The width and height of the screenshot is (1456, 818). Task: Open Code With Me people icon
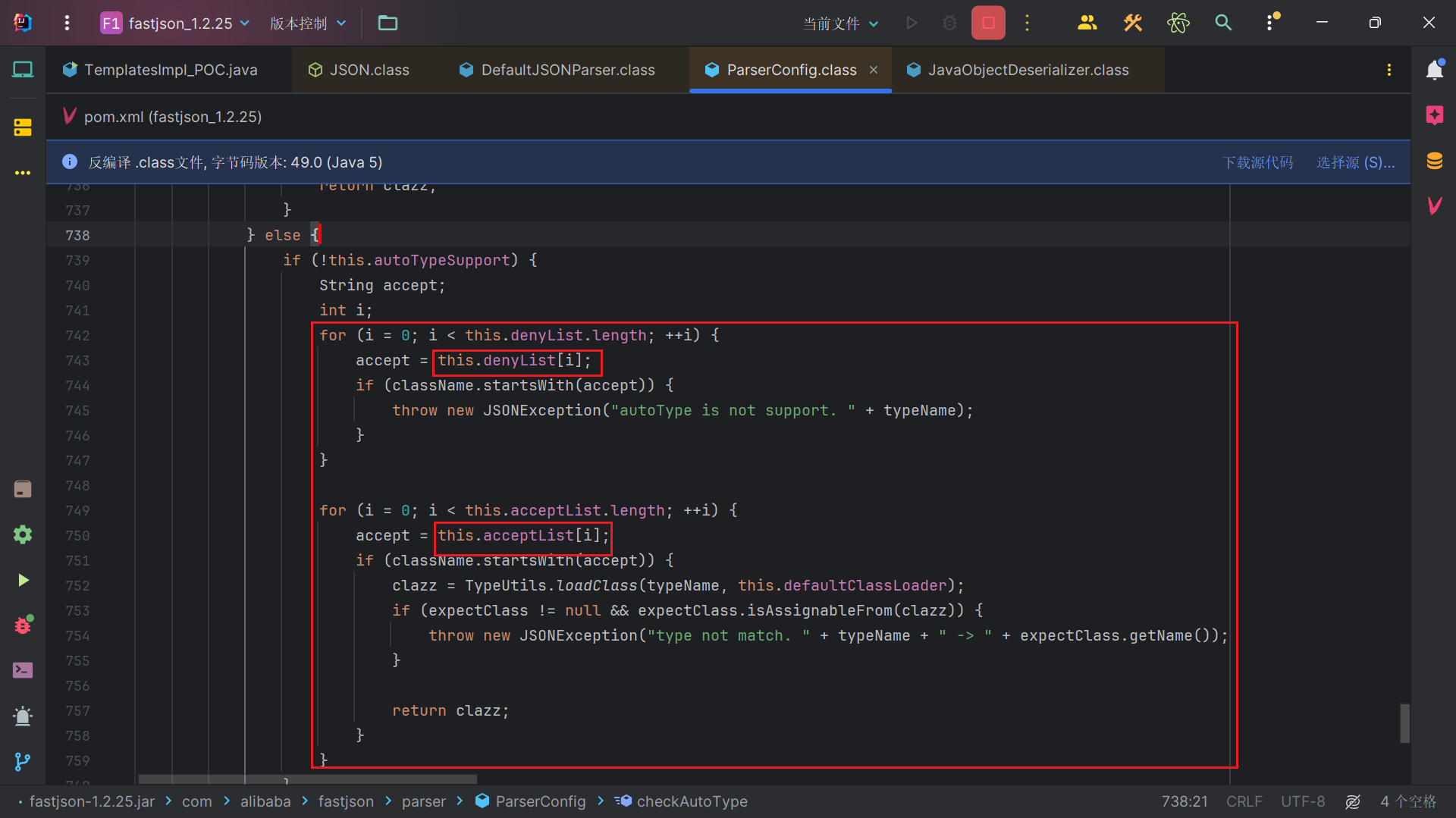(x=1087, y=23)
